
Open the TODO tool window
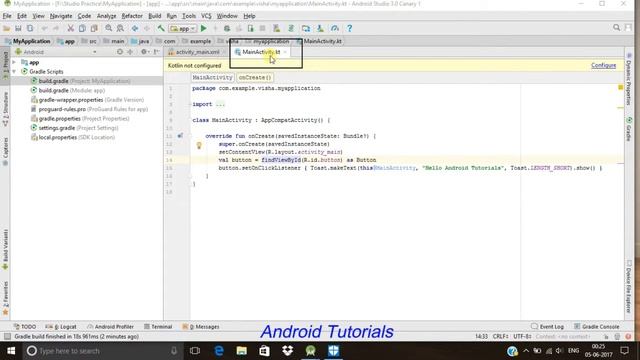(25, 327)
